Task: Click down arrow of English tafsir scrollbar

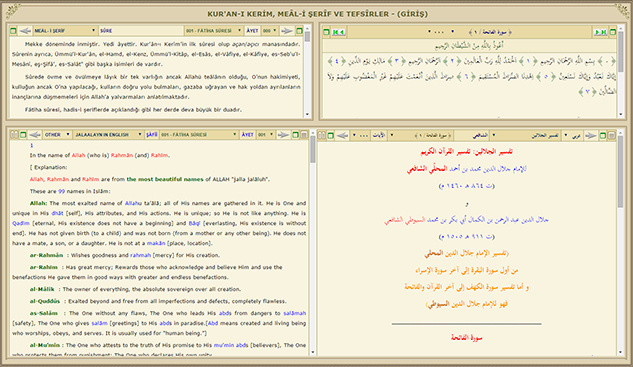Action: (x=312, y=352)
